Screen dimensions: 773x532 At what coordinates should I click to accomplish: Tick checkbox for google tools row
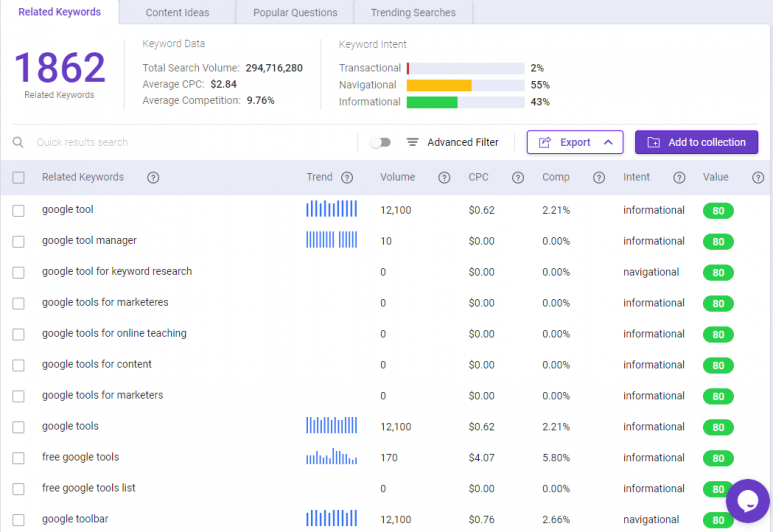tap(18, 427)
